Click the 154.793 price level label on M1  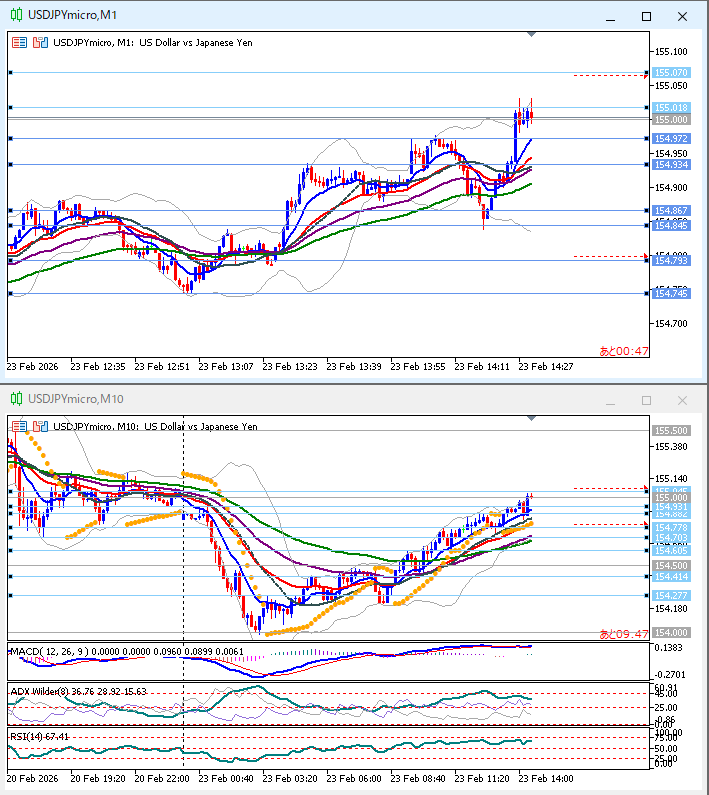(x=670, y=261)
